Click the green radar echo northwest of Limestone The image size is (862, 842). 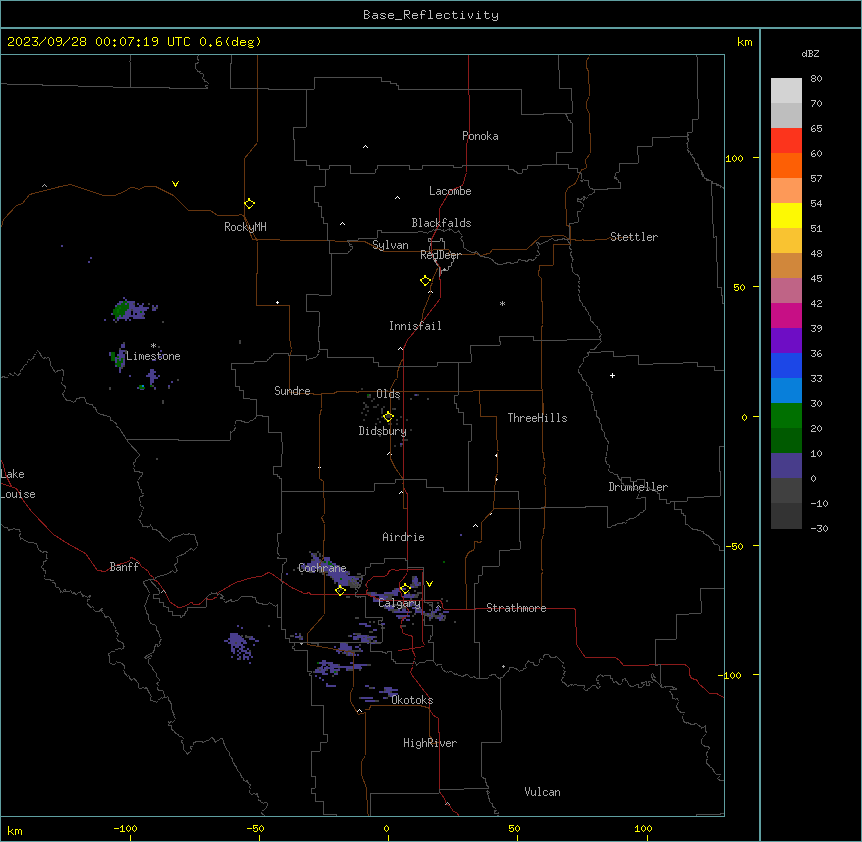point(121,311)
